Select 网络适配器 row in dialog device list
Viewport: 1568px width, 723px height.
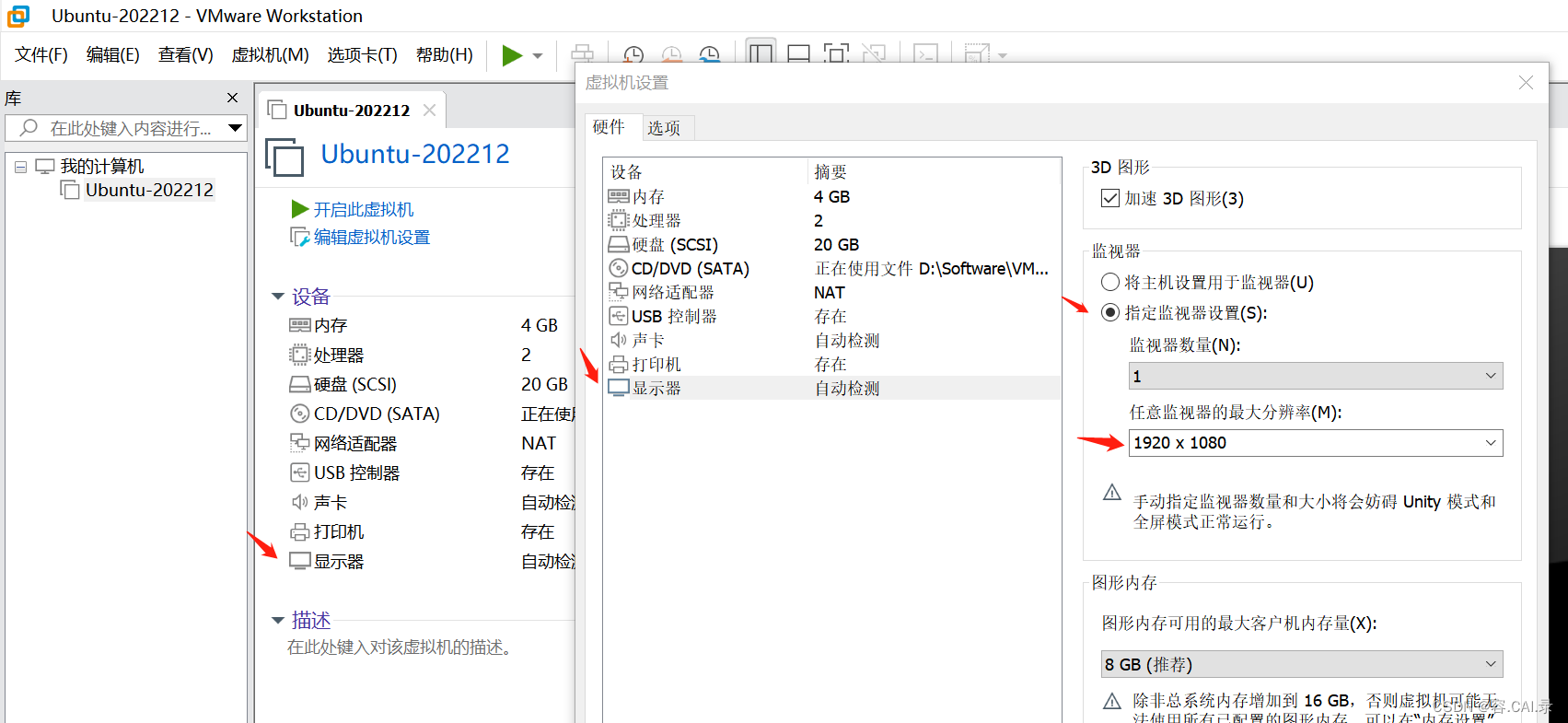[x=832, y=293]
